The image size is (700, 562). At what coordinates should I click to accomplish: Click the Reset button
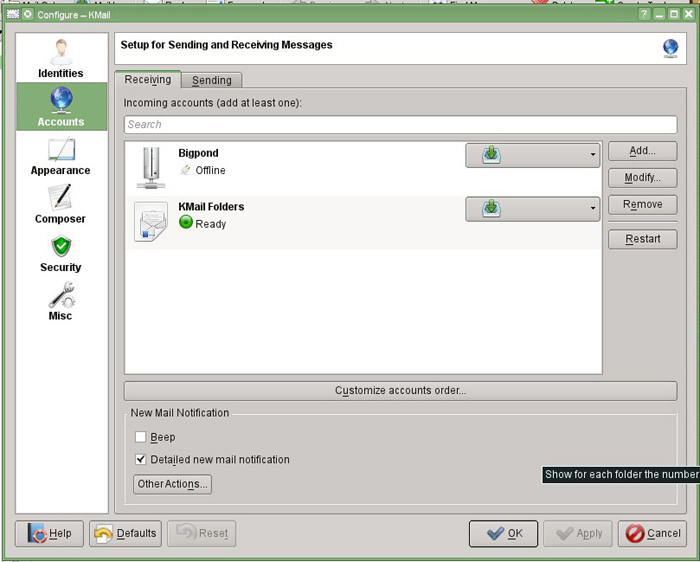pos(201,533)
